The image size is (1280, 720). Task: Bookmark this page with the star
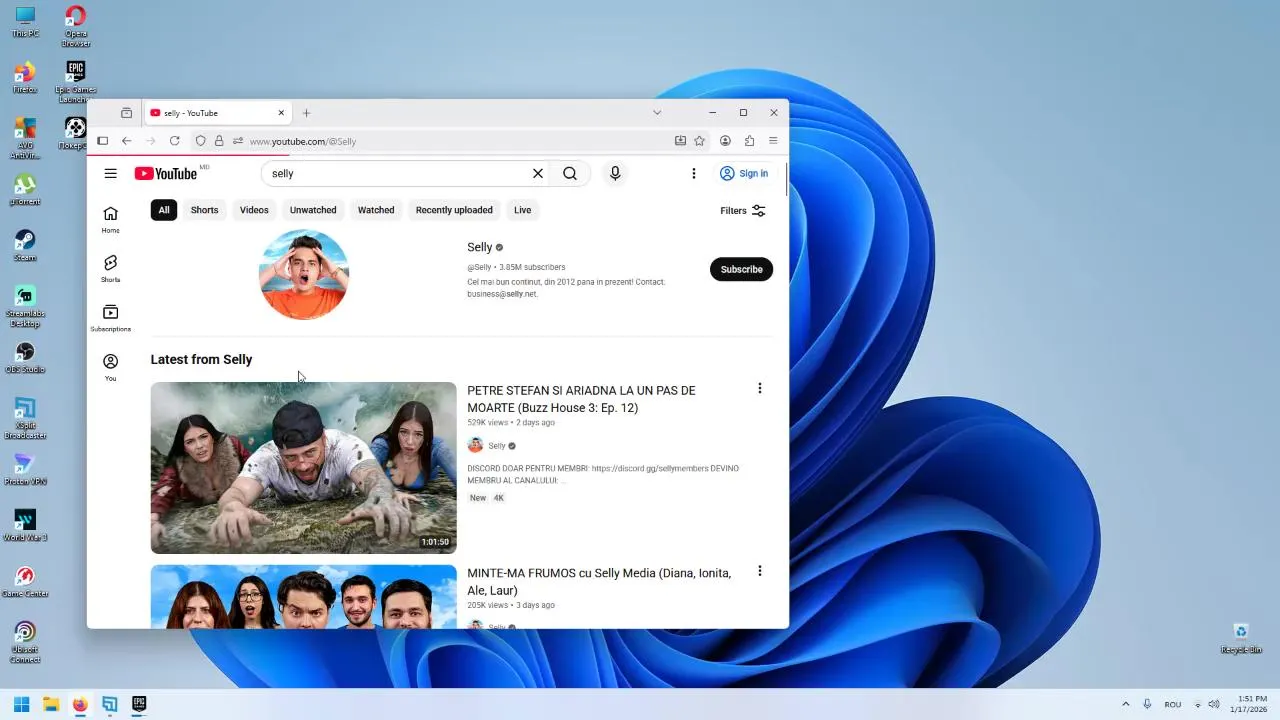(x=699, y=141)
